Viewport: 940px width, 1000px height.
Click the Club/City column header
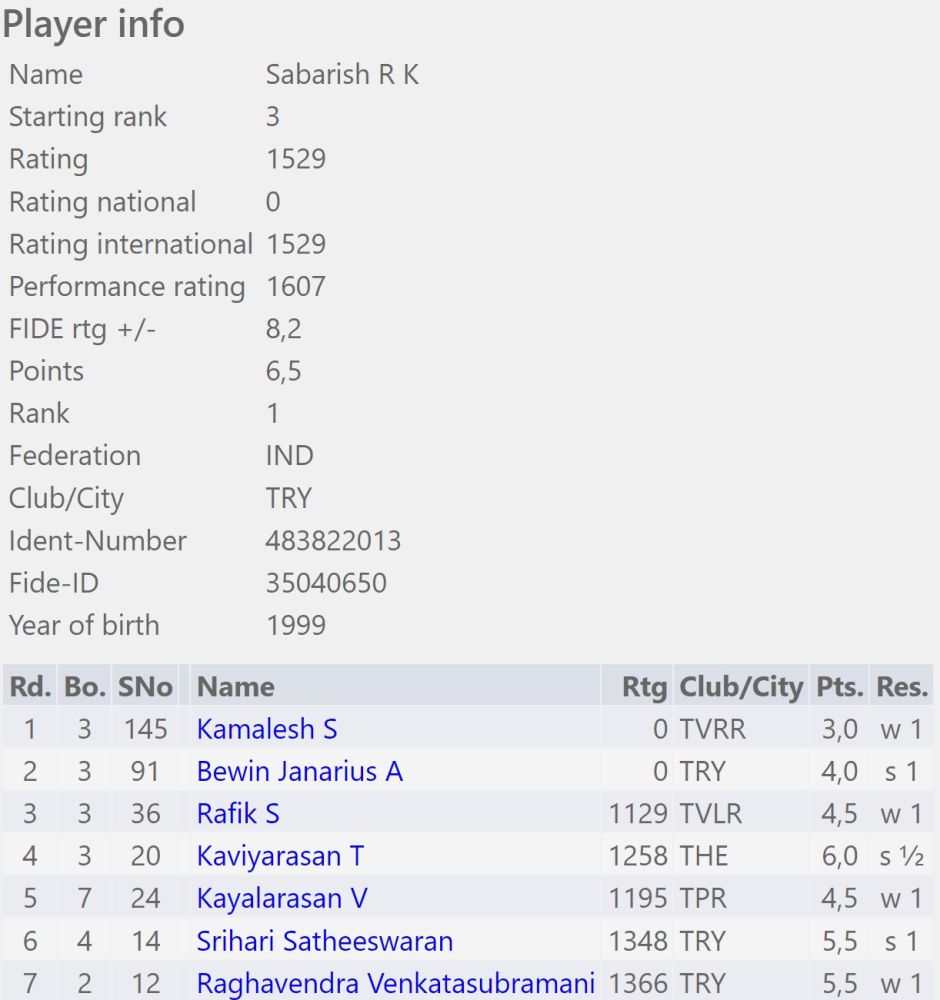[x=741, y=687]
